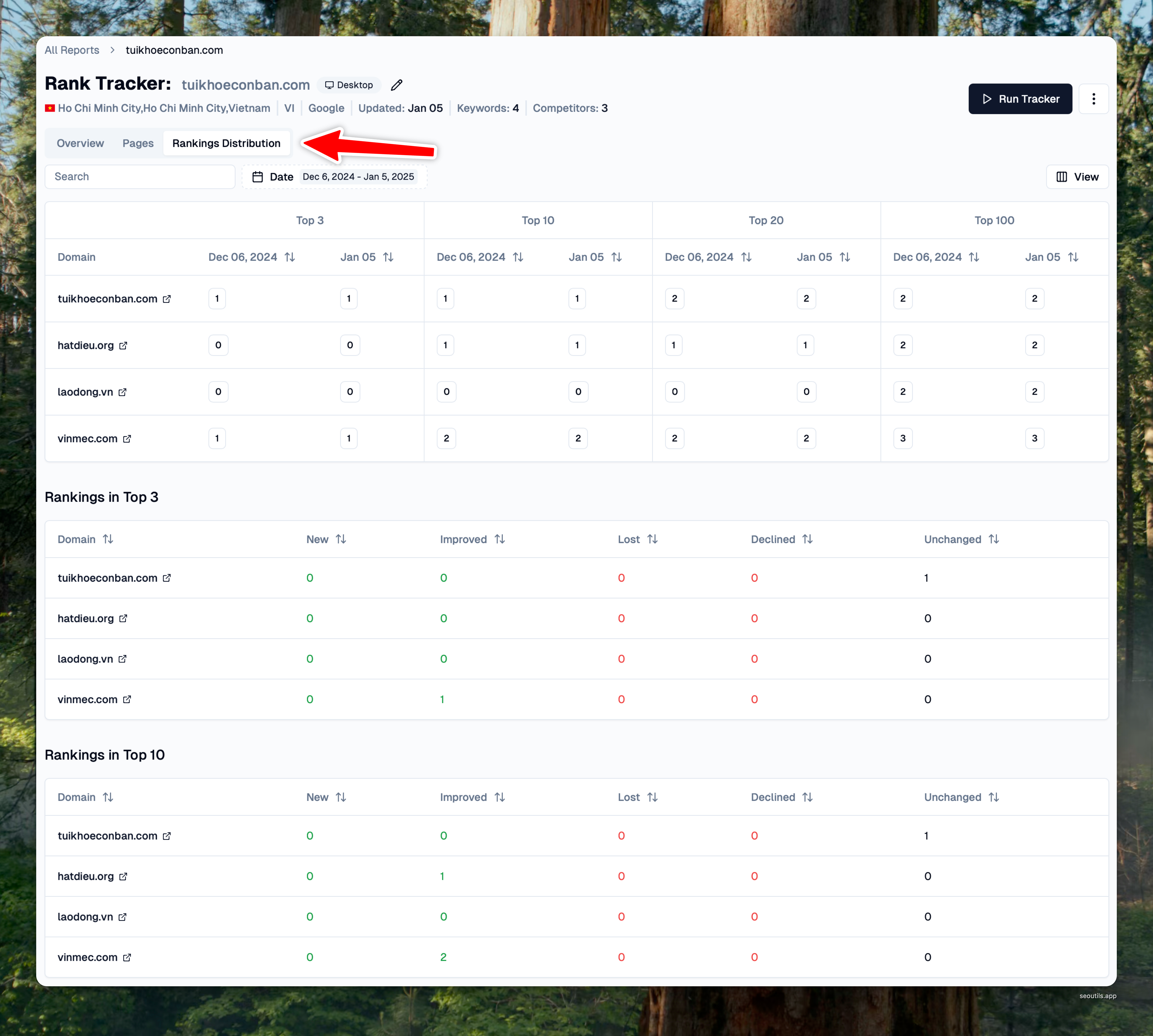Sort Top 10 rankings by Lost
Screen dimensions: 1153x1036
pos(652,797)
